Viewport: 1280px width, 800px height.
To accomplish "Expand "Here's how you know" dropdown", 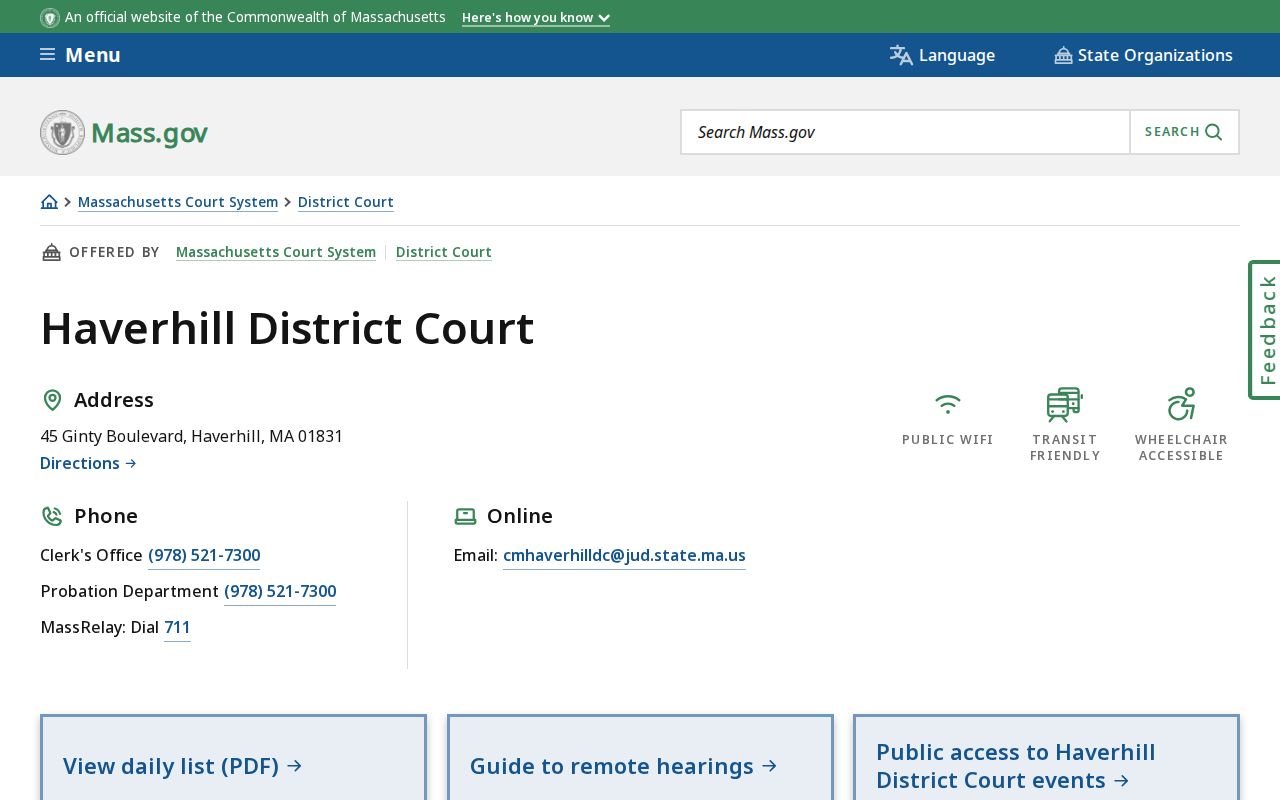I will 536,17.
